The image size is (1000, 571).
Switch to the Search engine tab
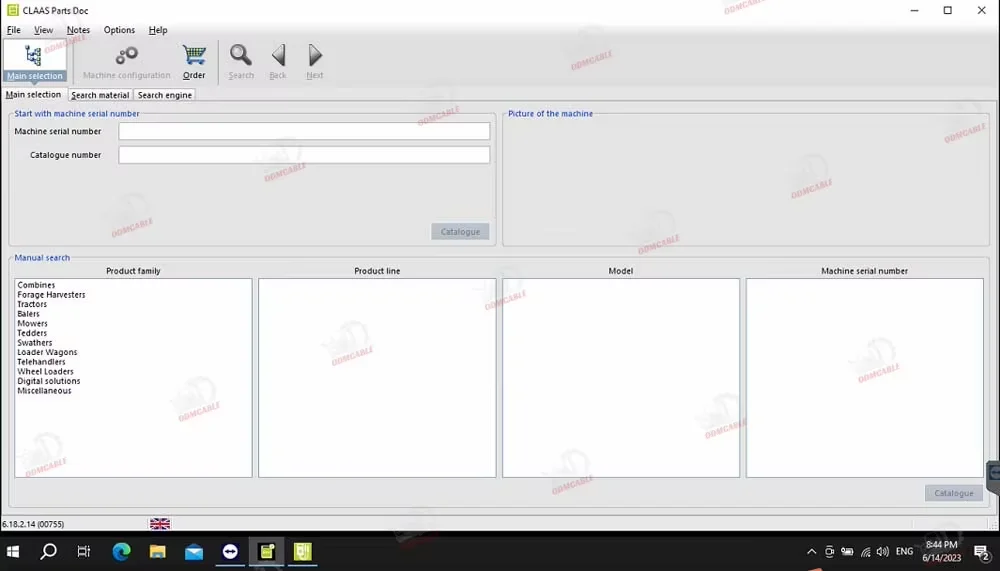click(164, 95)
